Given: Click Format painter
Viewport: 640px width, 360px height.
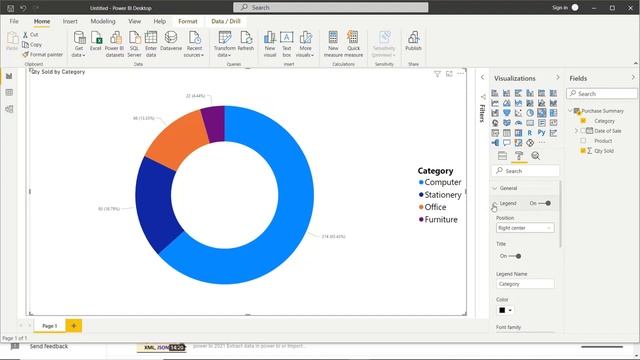Looking at the screenshot, I should [43, 54].
